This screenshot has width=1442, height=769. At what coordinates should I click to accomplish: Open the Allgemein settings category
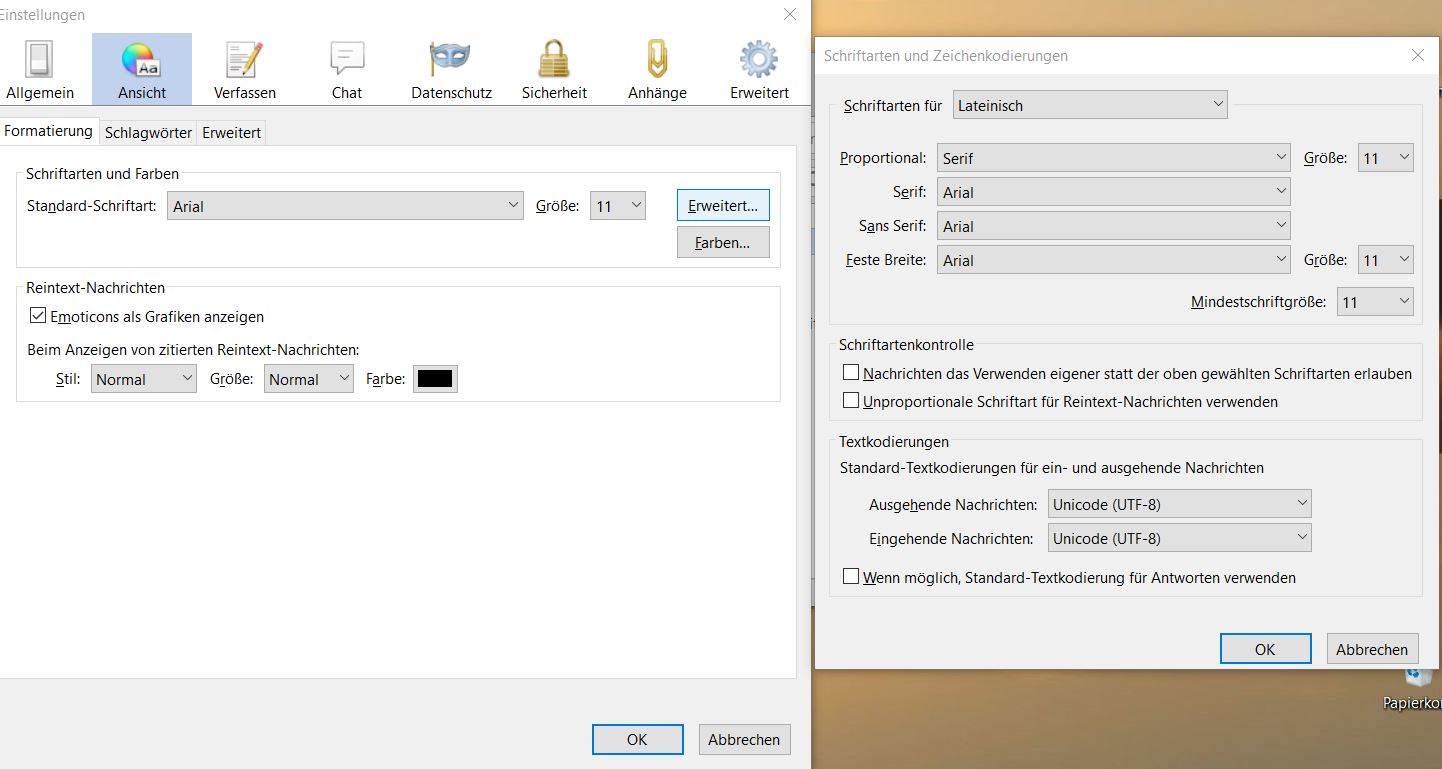[x=40, y=70]
